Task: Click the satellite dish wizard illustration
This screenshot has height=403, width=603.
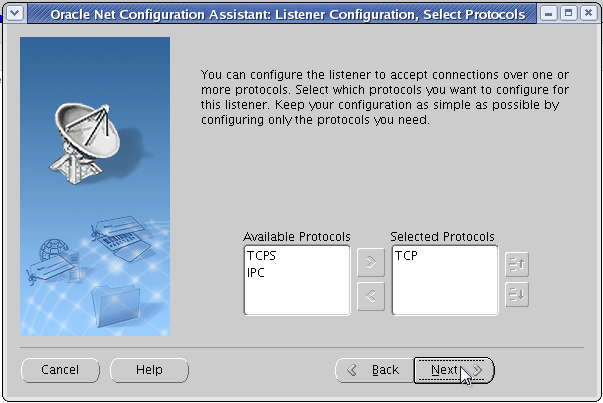Action: (95, 187)
